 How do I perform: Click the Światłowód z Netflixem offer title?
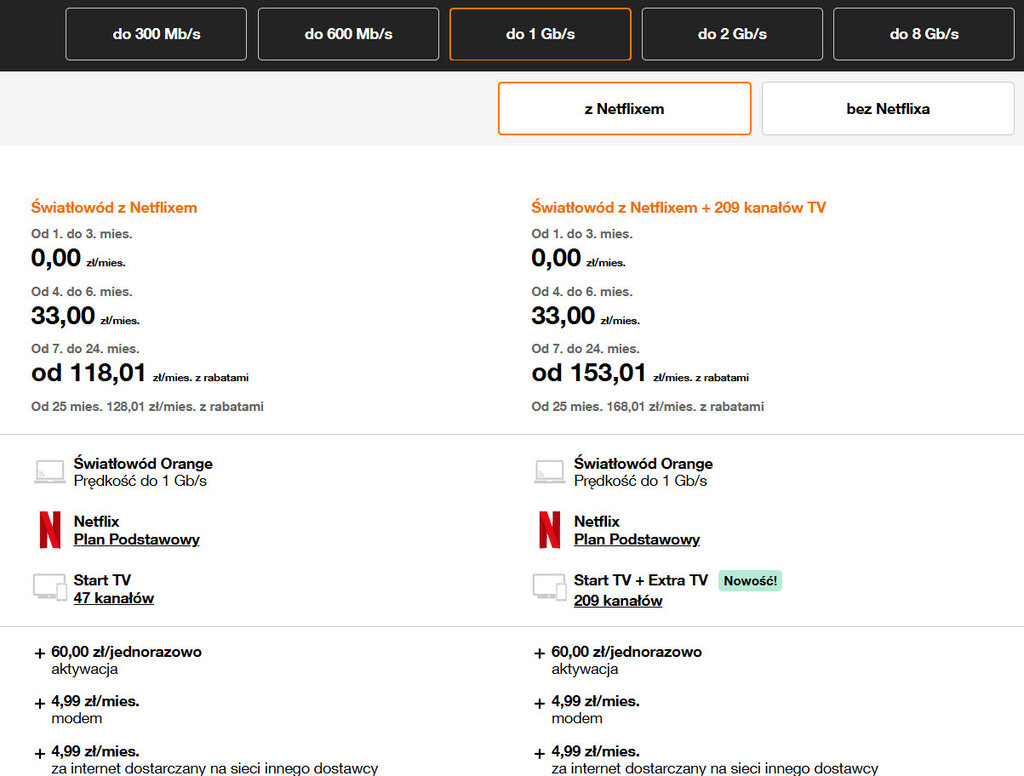[114, 208]
